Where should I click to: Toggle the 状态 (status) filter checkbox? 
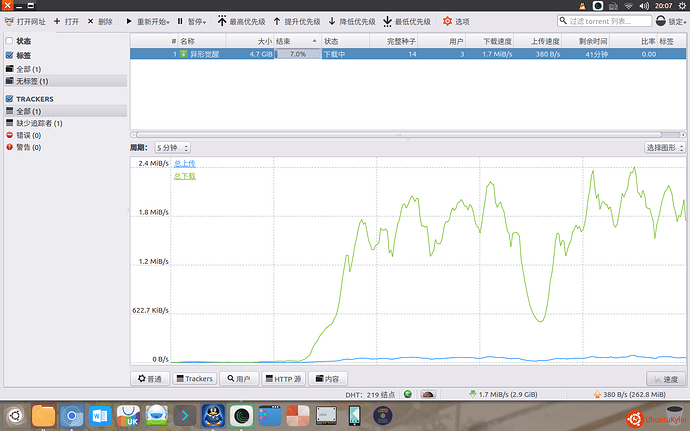(9, 41)
